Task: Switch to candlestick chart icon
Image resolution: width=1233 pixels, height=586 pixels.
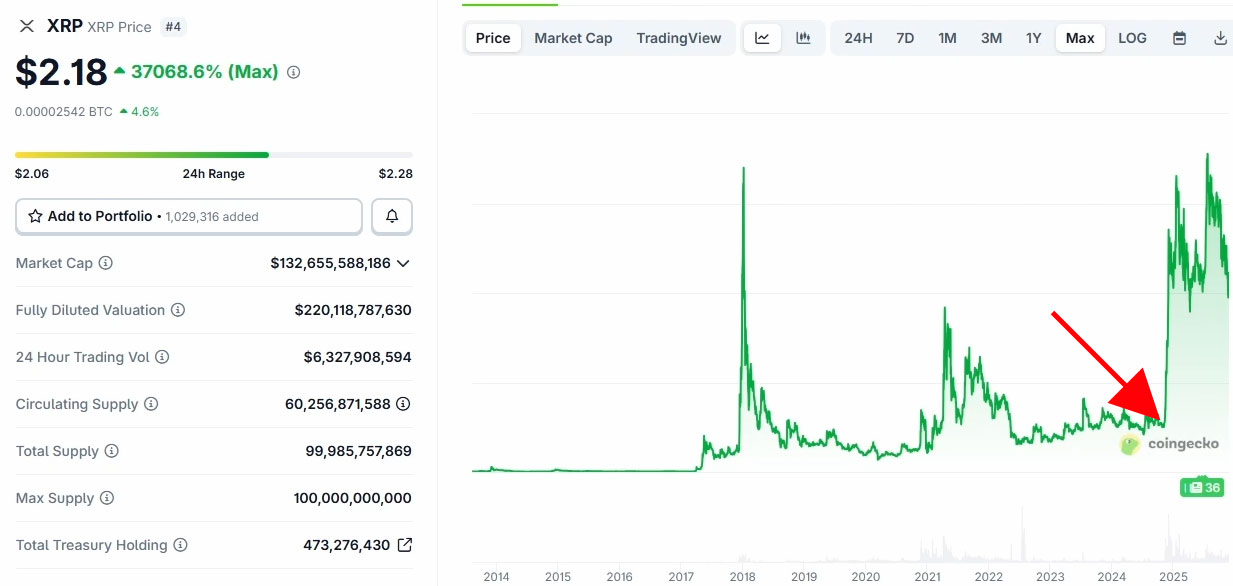Action: click(803, 38)
